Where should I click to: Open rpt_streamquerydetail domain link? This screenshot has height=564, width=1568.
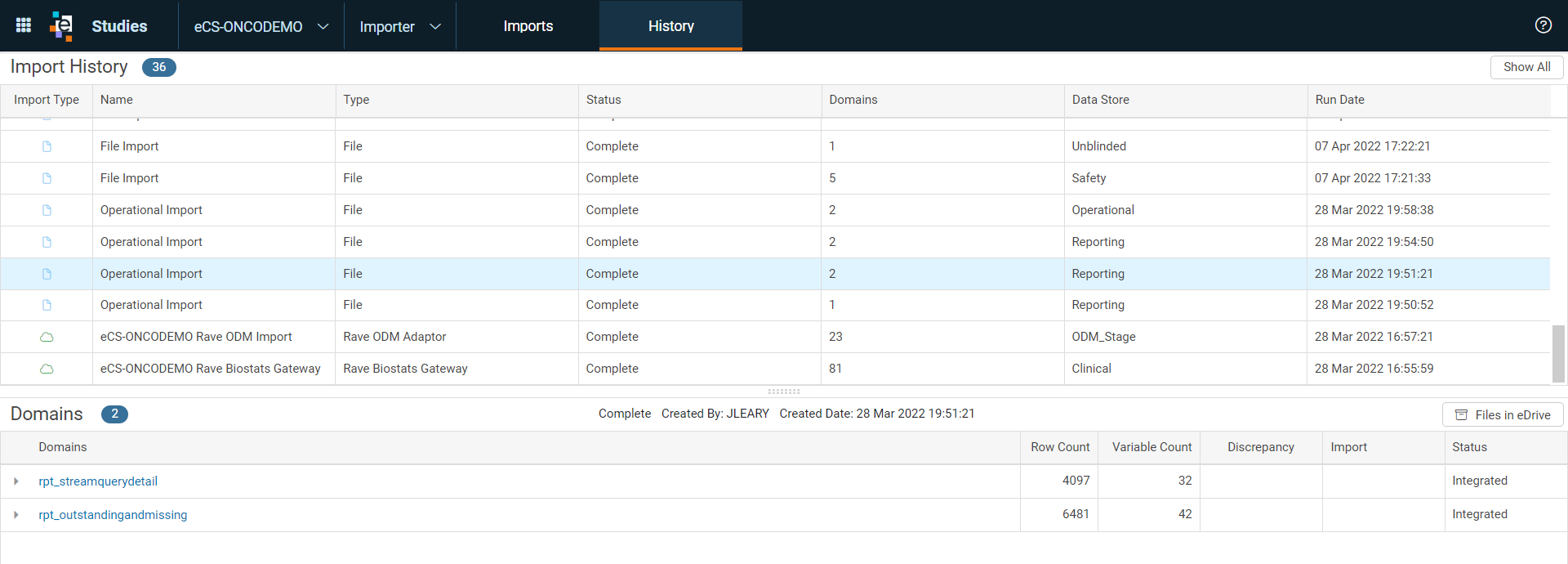[98, 481]
